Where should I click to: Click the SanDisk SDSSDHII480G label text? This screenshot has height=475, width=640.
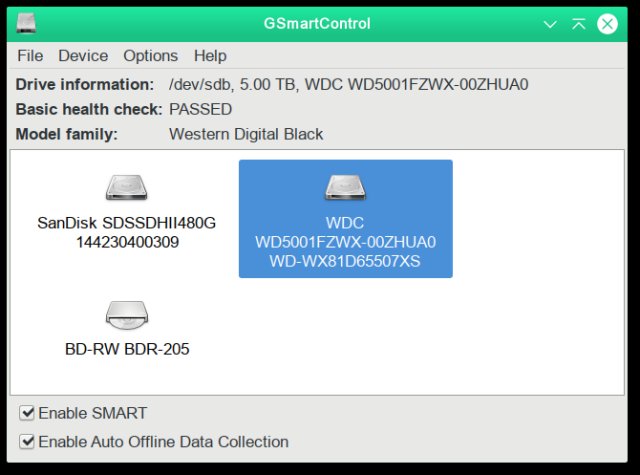[127, 223]
